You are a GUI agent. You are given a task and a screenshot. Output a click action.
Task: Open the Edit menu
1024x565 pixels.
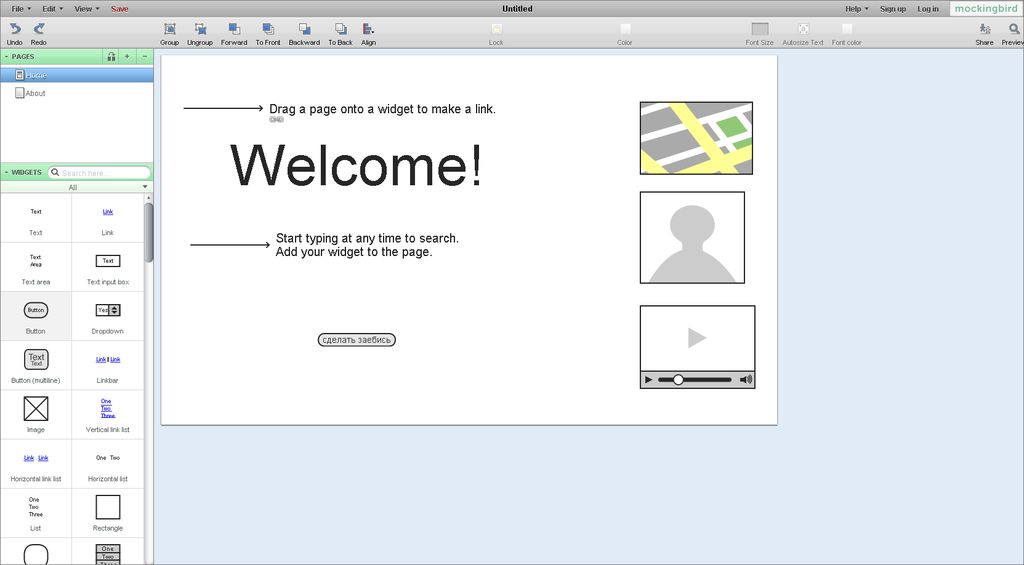pos(53,8)
